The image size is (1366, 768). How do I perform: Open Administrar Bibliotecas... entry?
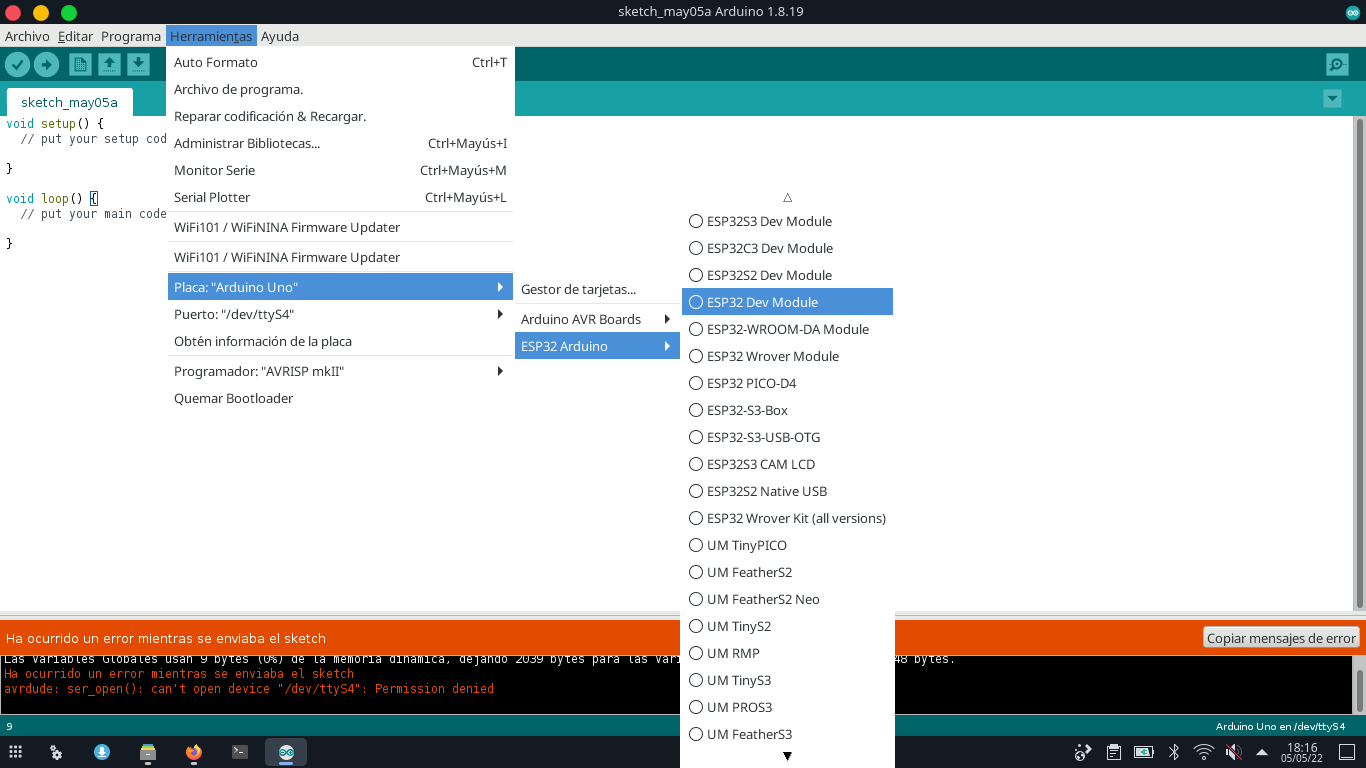[339, 143]
